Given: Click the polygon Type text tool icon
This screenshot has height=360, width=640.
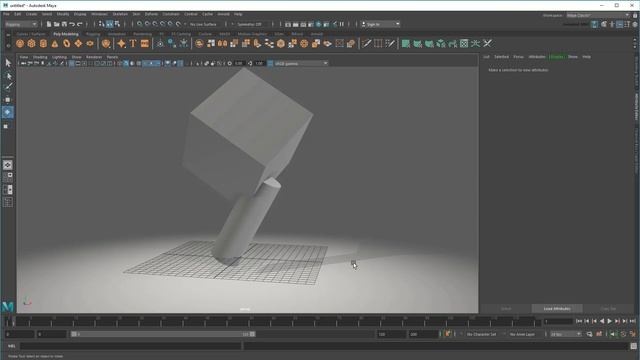Looking at the screenshot, I should 133,44.
